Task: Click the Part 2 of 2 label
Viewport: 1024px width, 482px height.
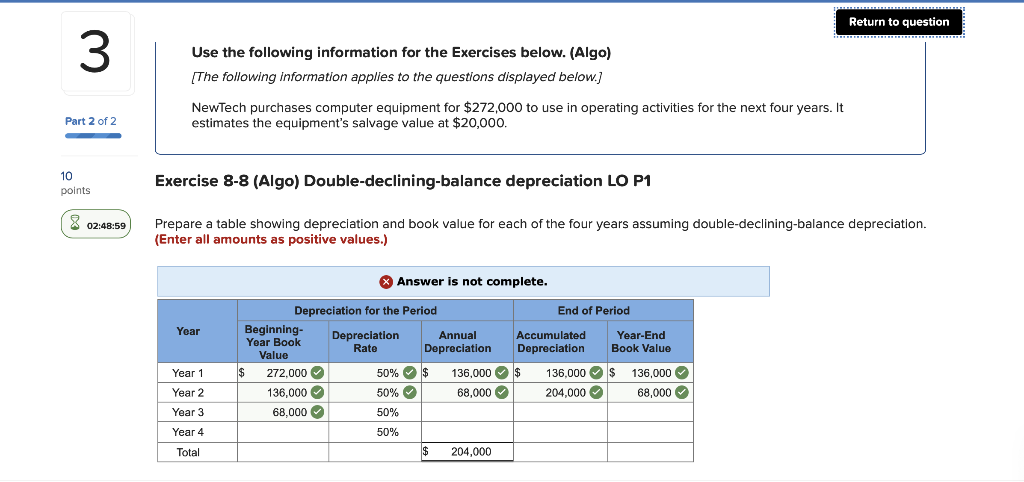Action: (x=91, y=121)
